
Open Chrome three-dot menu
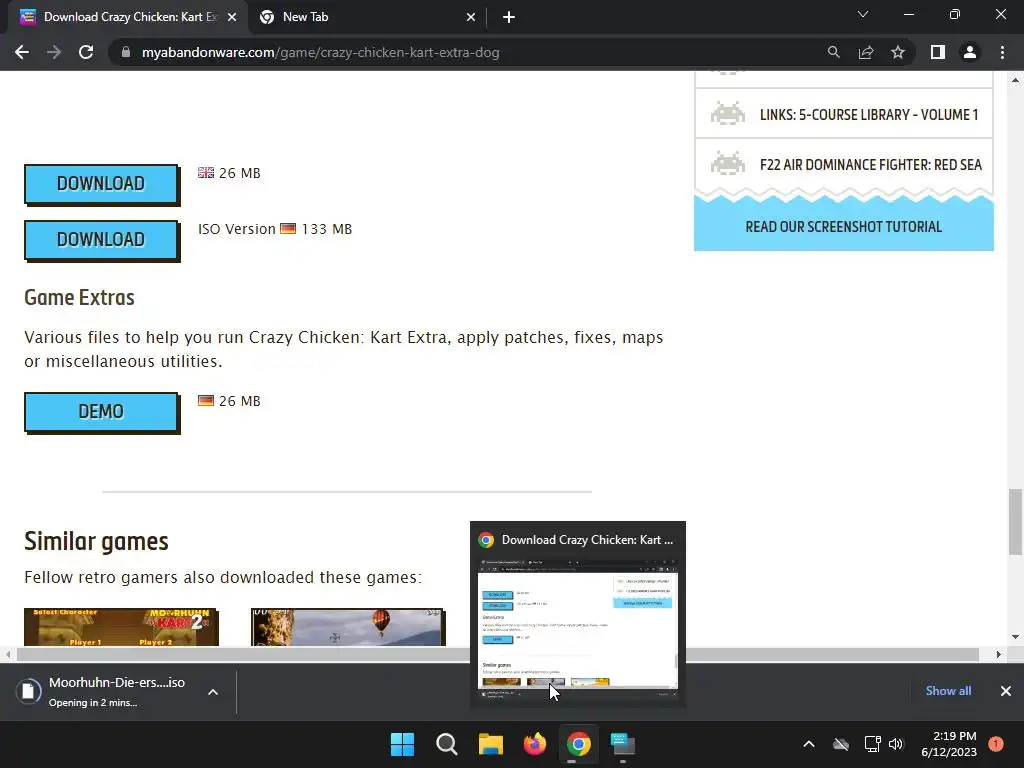[x=1002, y=52]
